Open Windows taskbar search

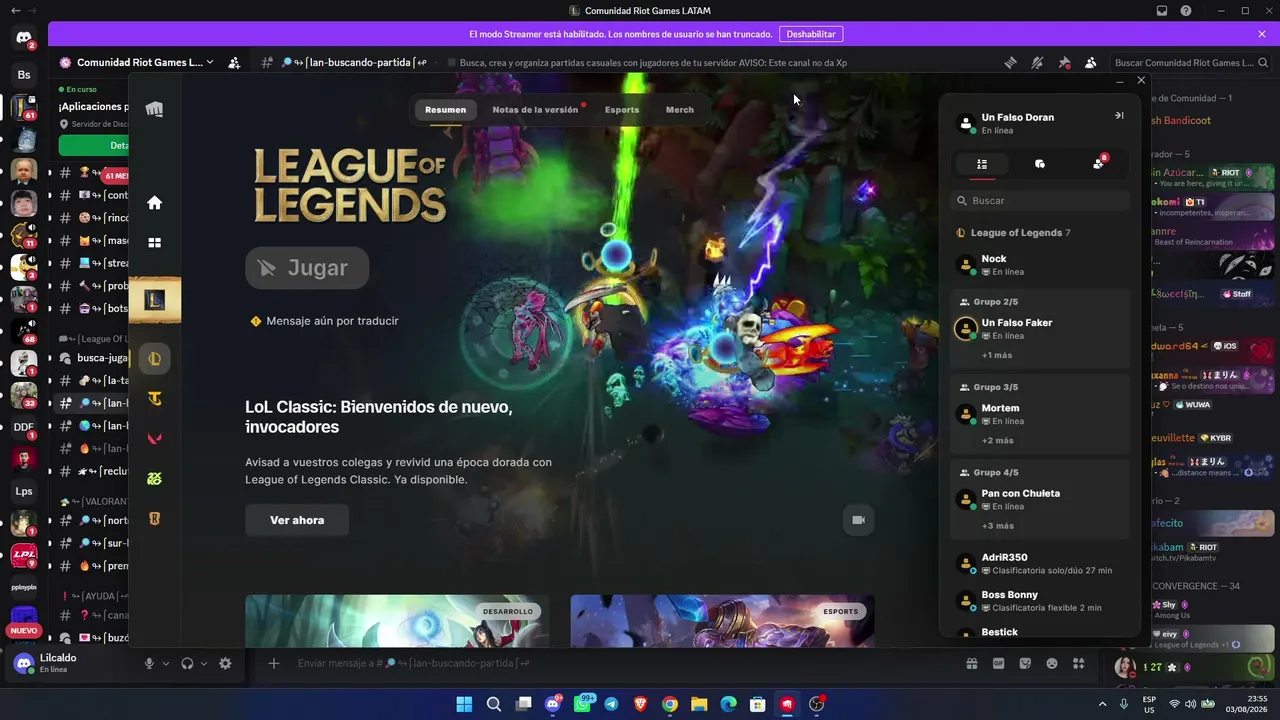[x=494, y=704]
